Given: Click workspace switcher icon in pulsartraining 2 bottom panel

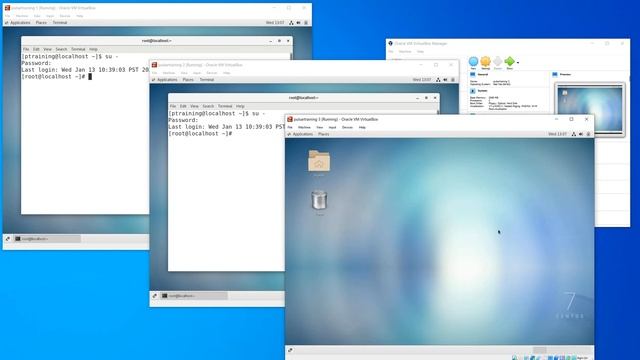Looking at the screenshot, I should click(x=155, y=296).
